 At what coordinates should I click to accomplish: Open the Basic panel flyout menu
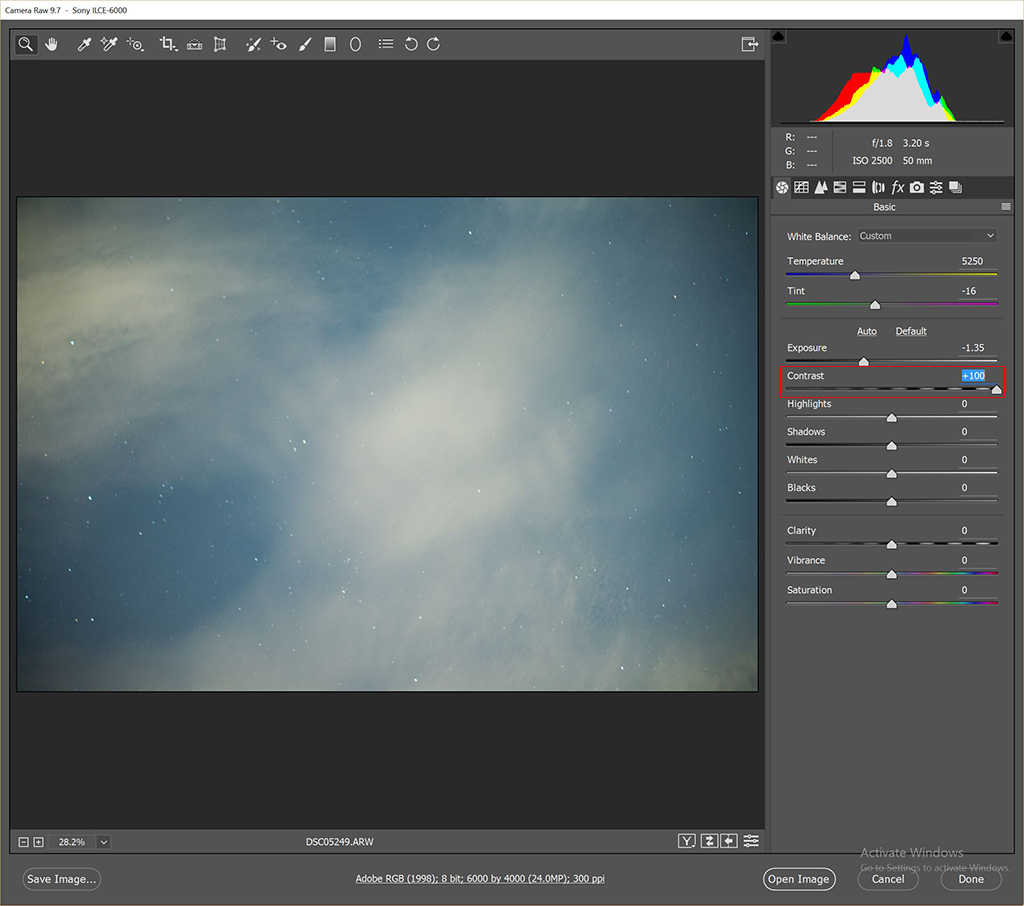pos(1006,207)
